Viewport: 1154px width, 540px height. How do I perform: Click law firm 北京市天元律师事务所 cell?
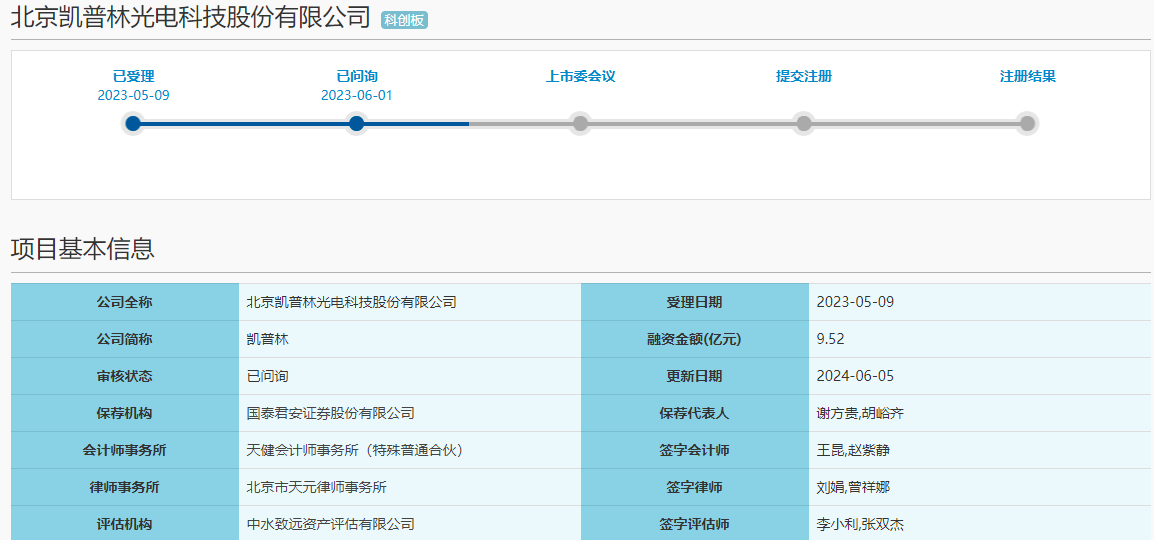point(317,487)
